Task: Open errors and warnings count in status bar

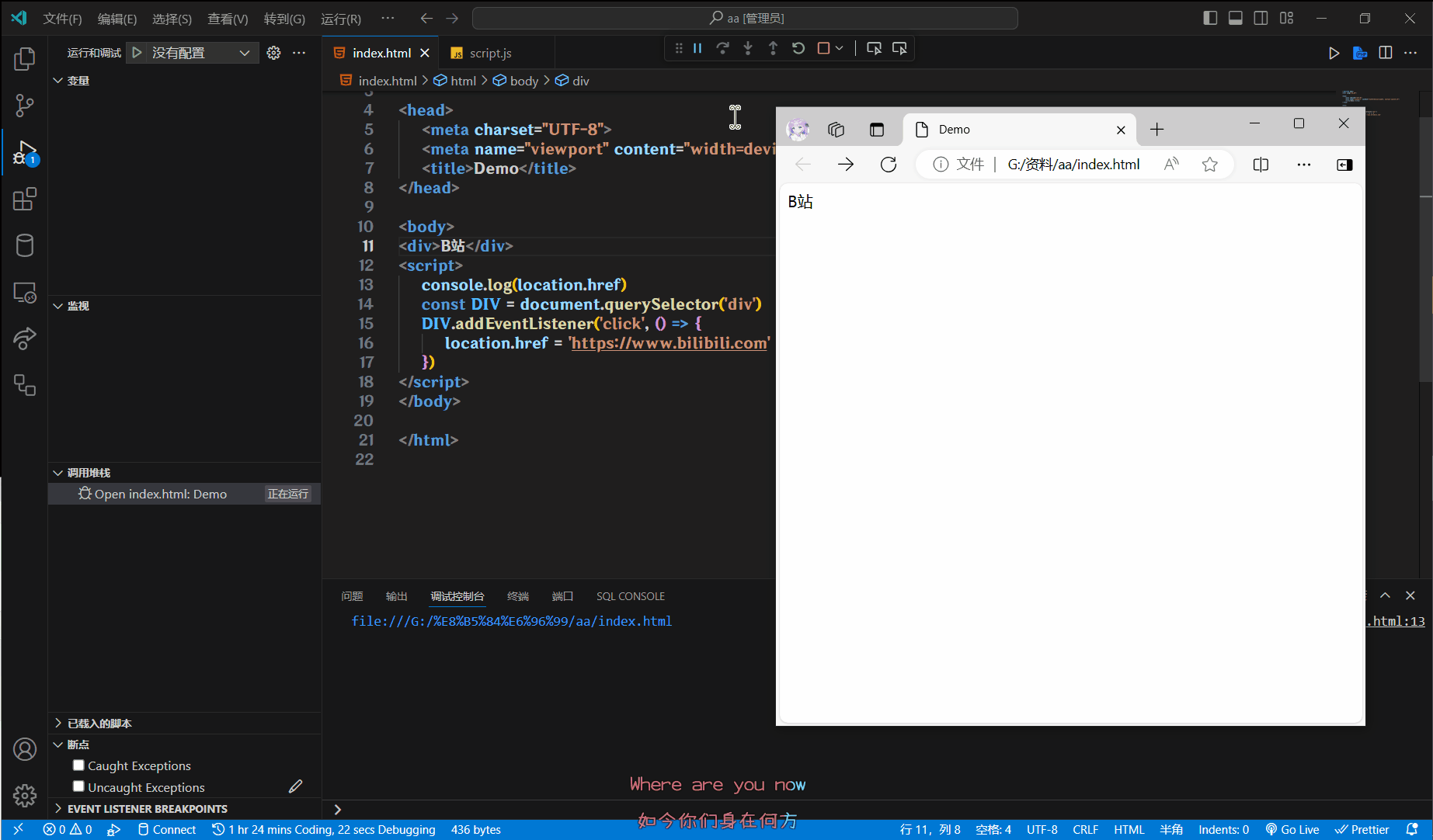Action: click(x=68, y=830)
